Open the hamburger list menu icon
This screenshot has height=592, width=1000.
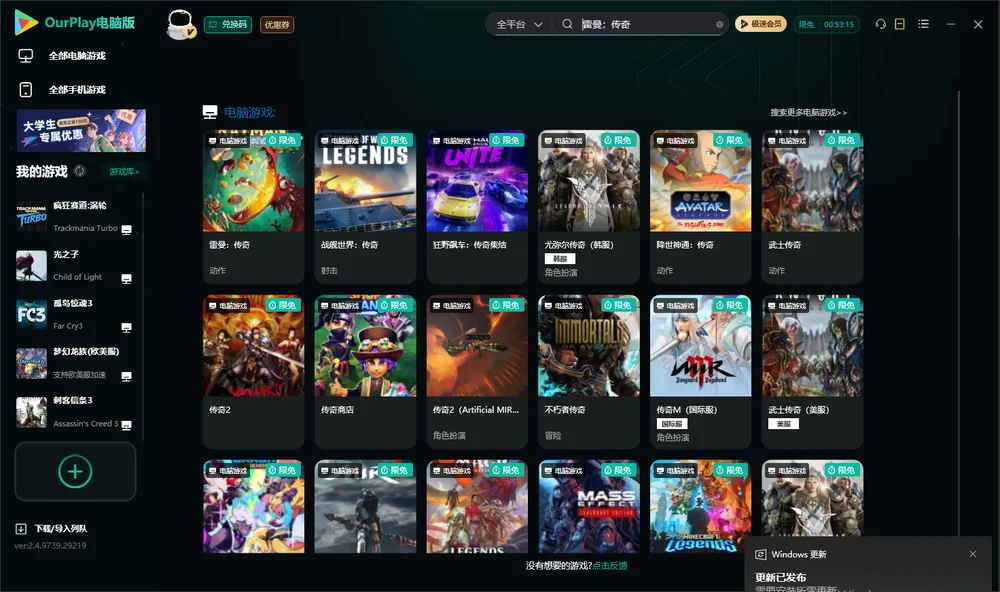tap(923, 24)
